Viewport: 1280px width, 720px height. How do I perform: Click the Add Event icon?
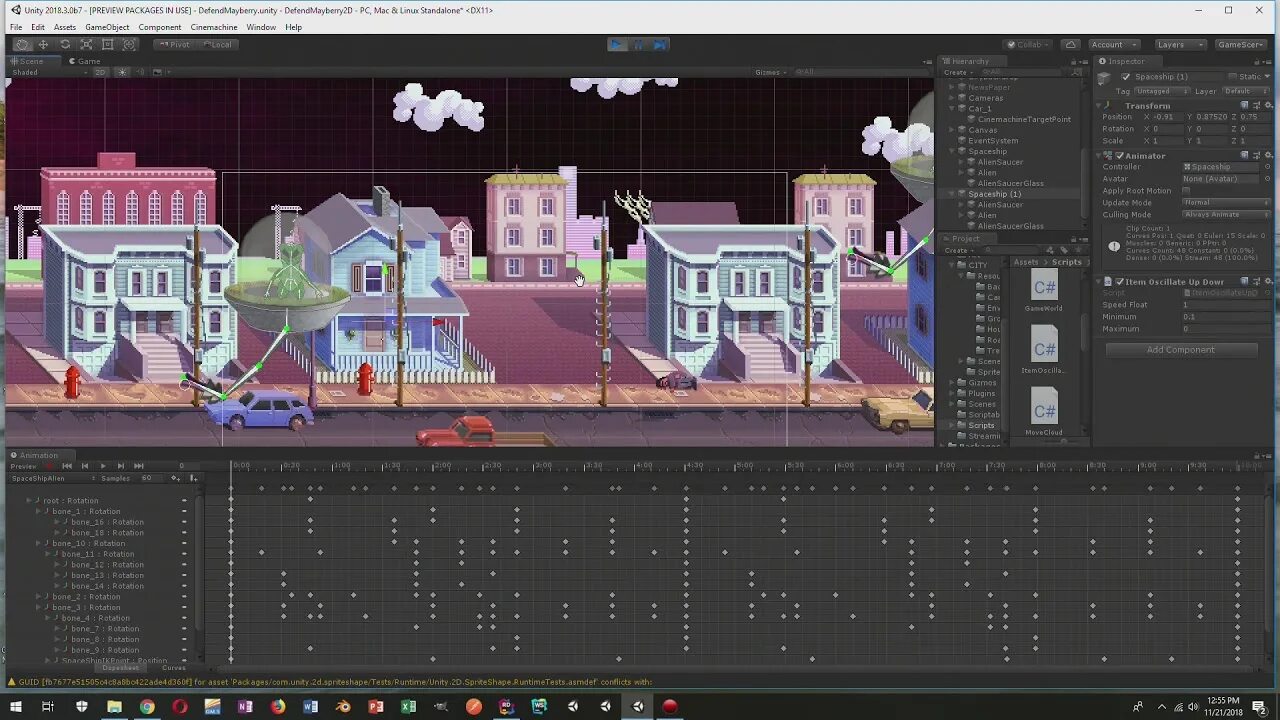[x=193, y=478]
